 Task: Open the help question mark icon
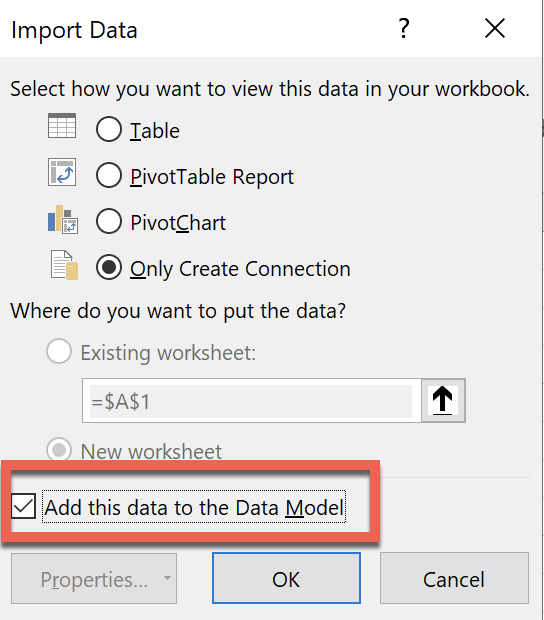click(x=404, y=28)
